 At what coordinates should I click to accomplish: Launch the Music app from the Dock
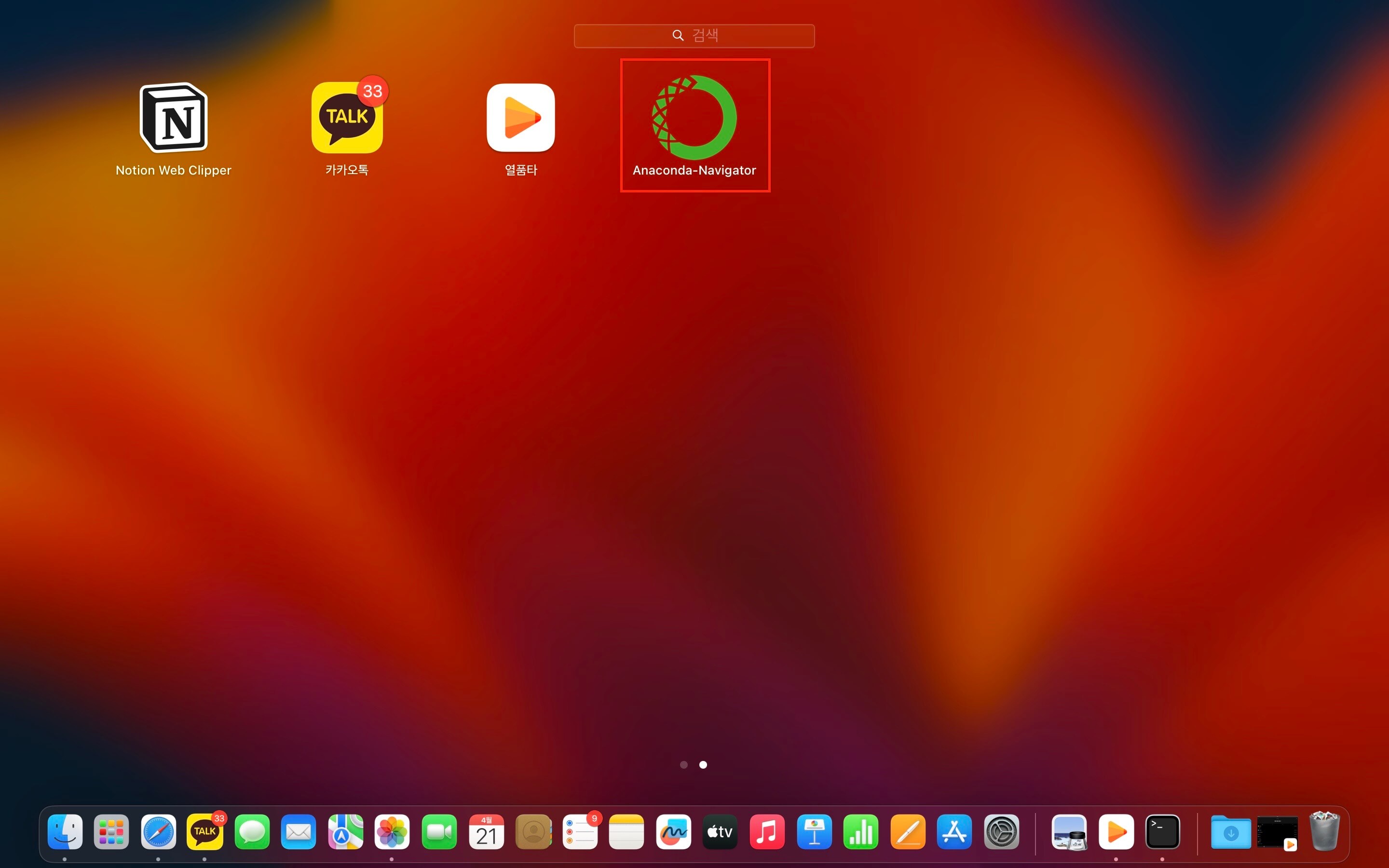coord(767,831)
